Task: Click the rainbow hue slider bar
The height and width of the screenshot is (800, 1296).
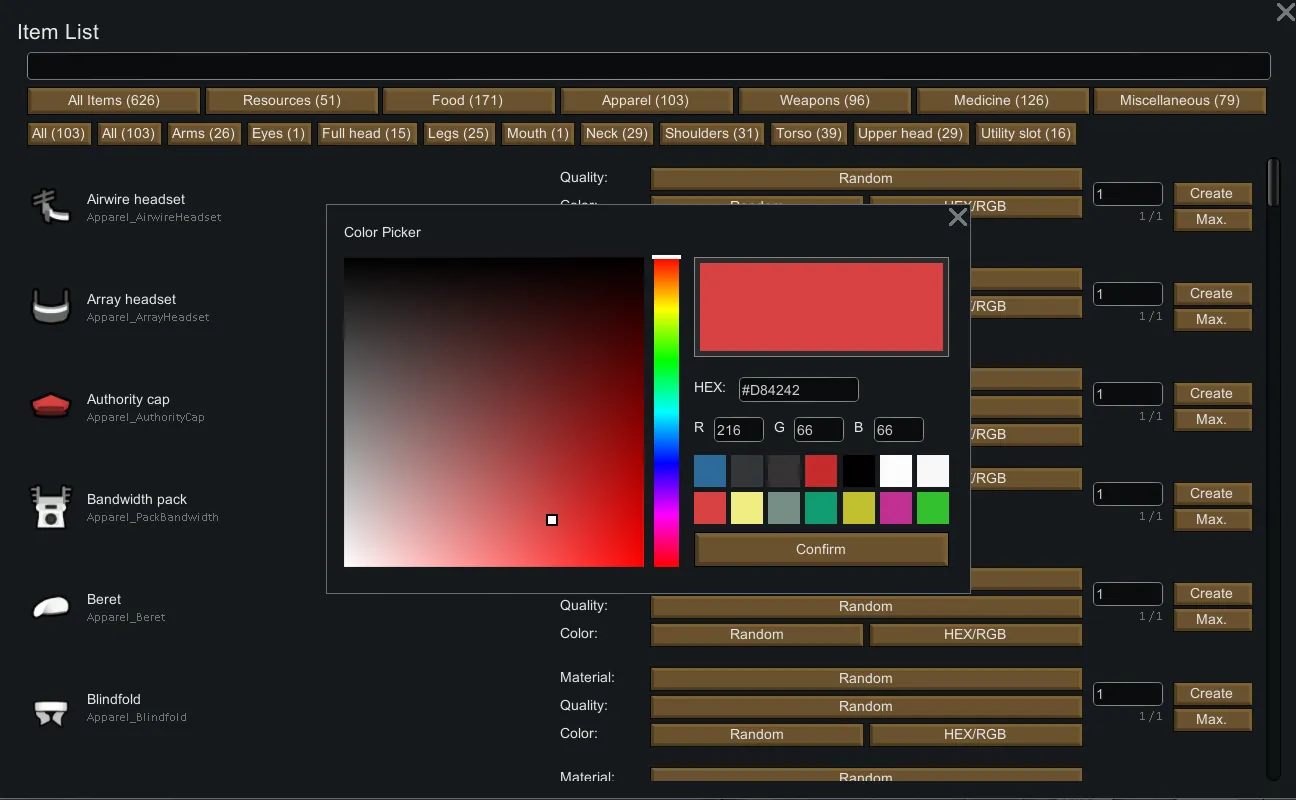Action: coord(666,410)
